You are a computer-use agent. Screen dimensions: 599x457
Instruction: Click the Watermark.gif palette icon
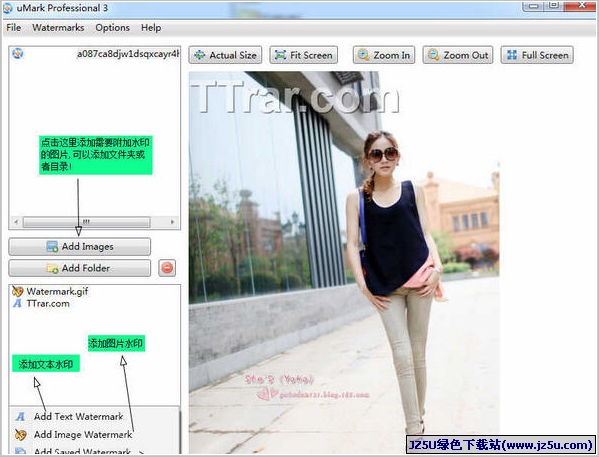pos(18,291)
